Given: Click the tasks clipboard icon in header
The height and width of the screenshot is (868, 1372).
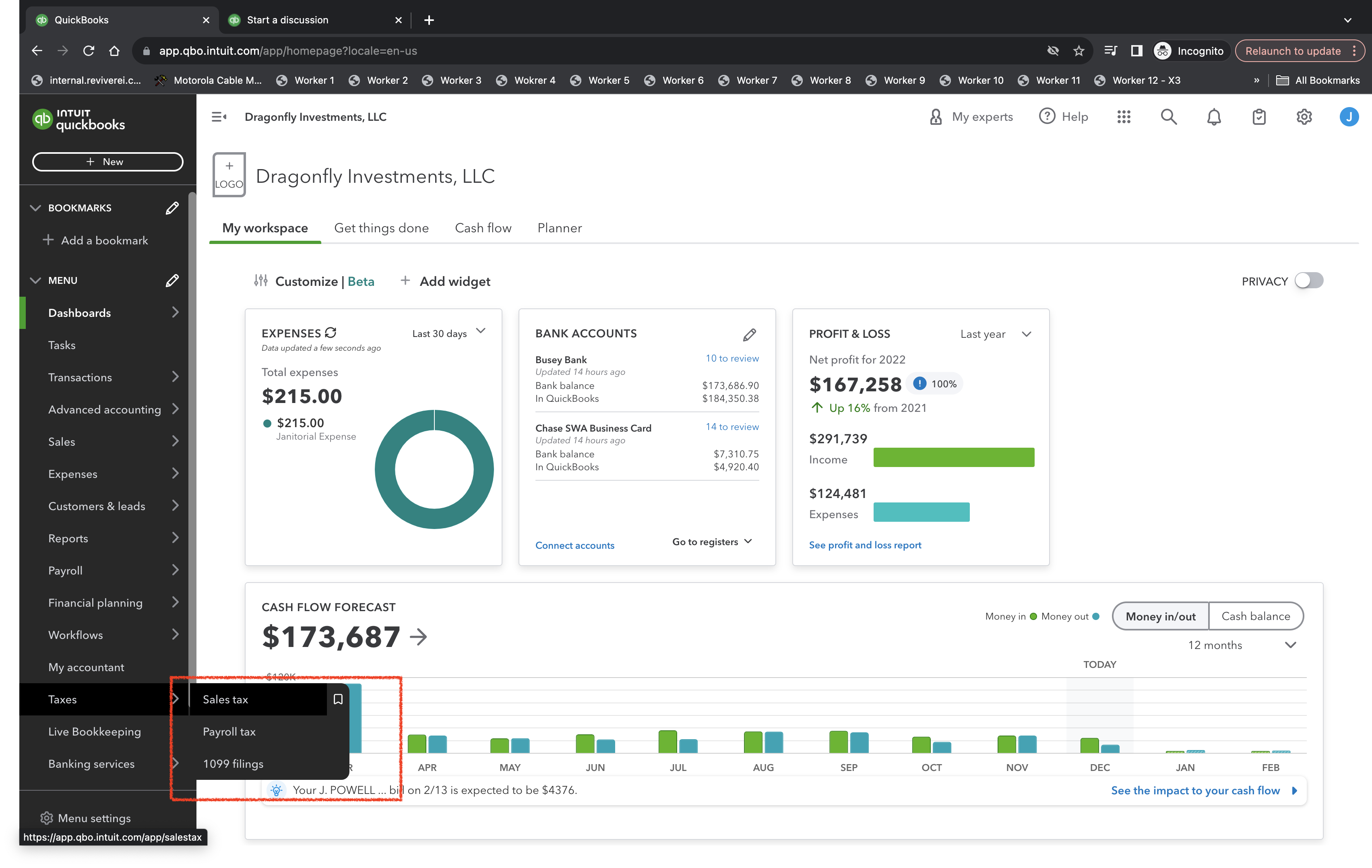Looking at the screenshot, I should (1258, 117).
